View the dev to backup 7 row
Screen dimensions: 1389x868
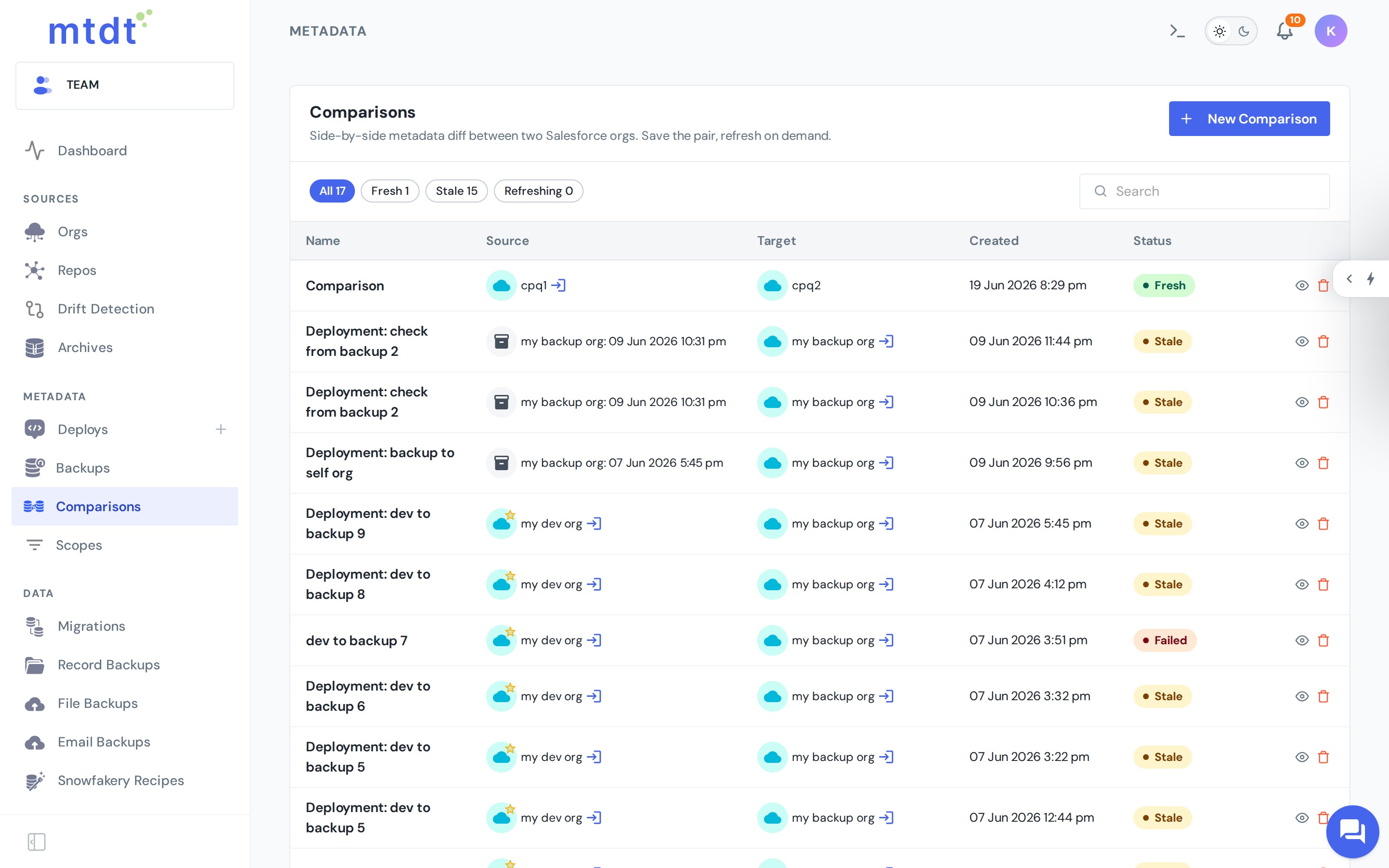tap(1302, 641)
